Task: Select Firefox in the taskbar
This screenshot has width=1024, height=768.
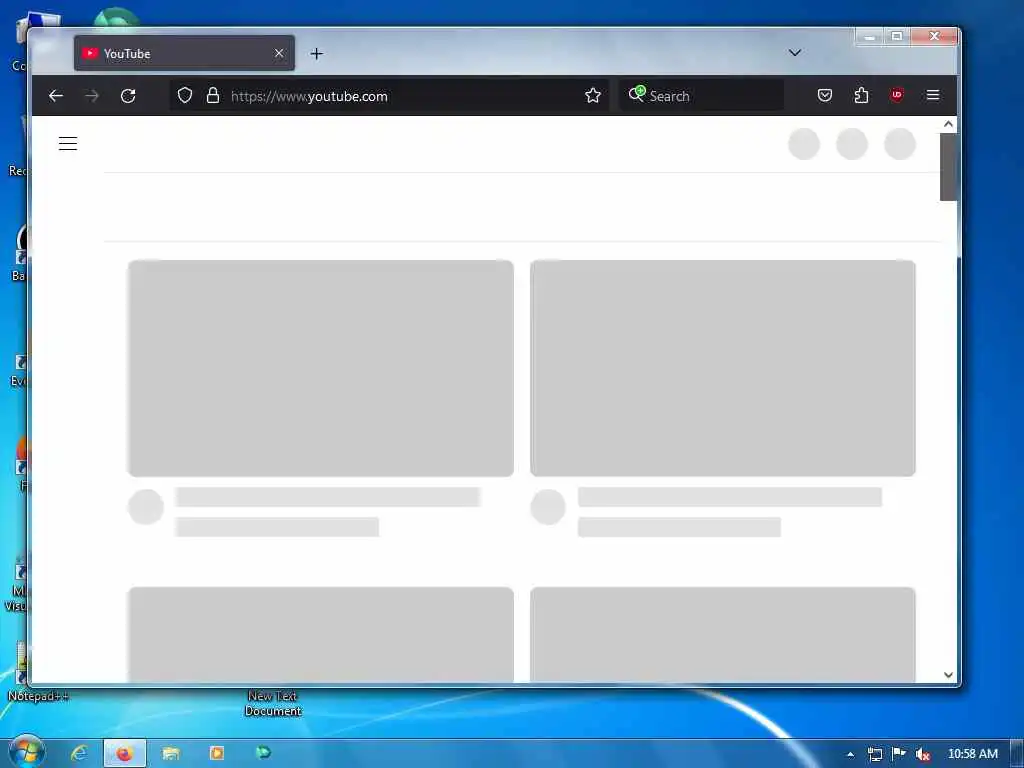Action: click(125, 754)
